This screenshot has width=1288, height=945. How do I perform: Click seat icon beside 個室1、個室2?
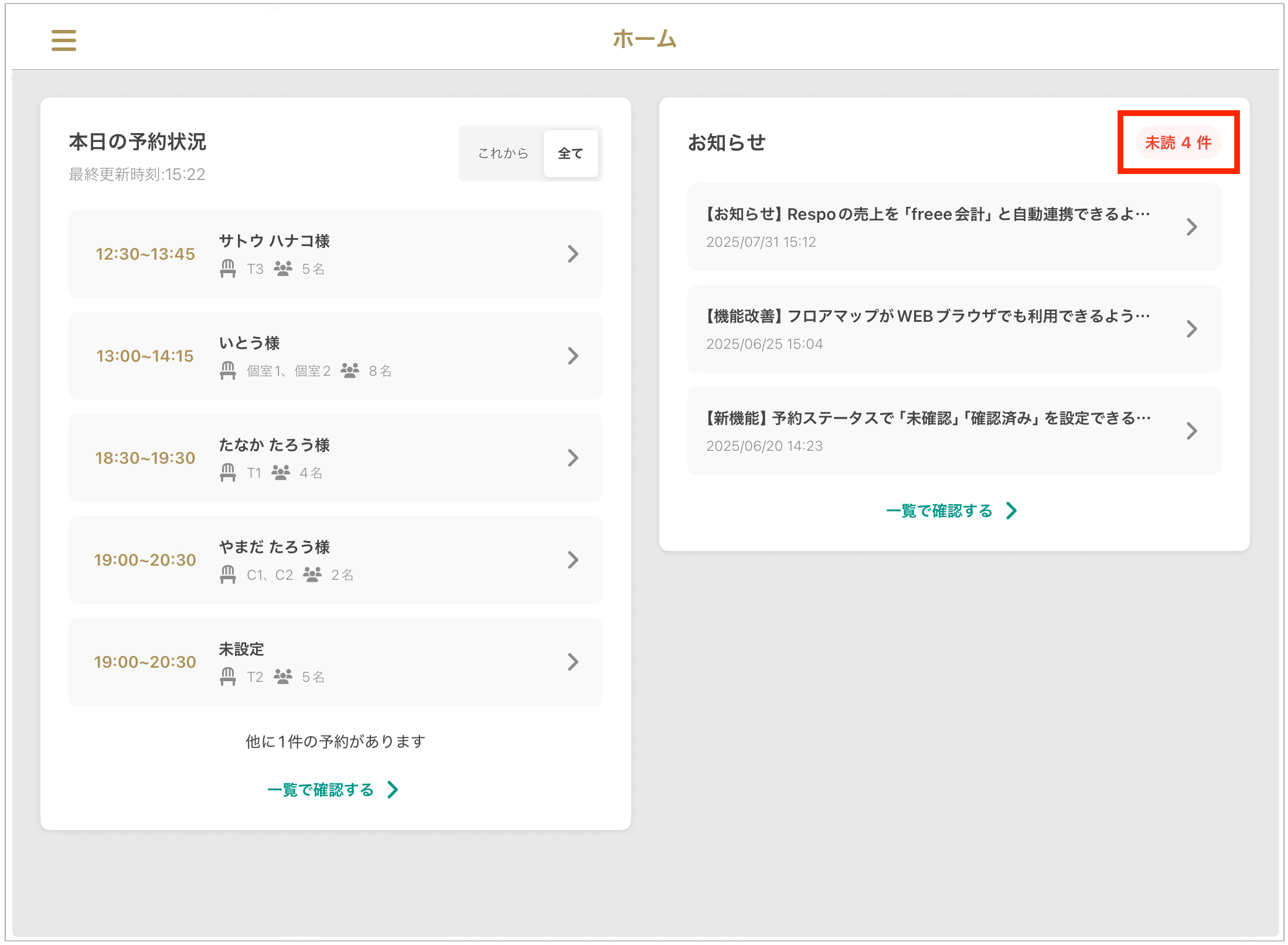(228, 370)
